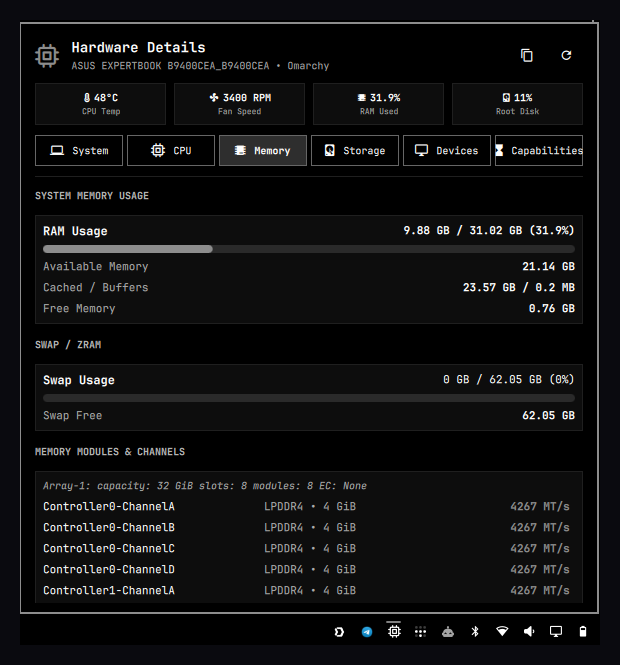Click the SWAP / ZRAM heading

[68, 345]
